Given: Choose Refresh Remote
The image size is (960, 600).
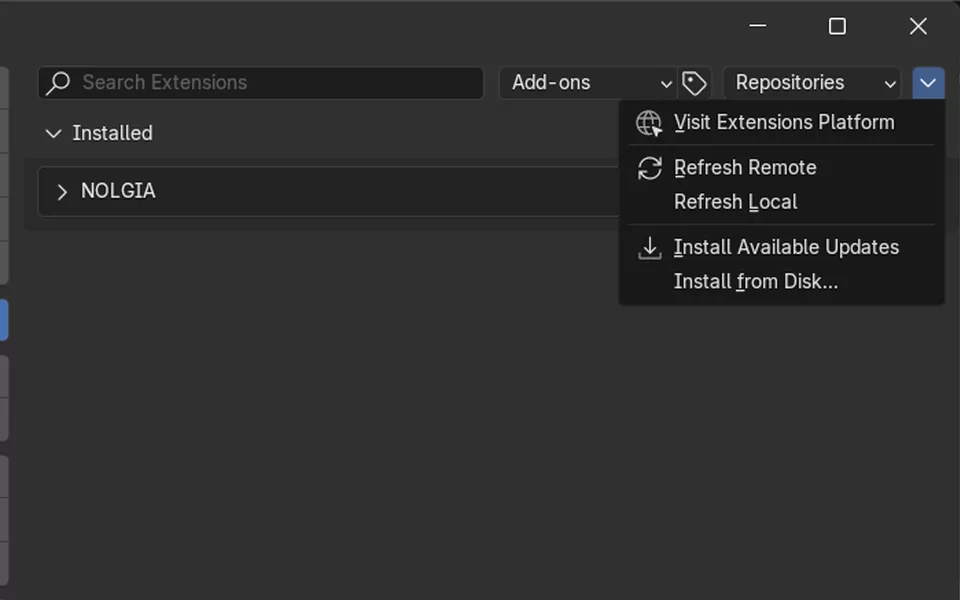Looking at the screenshot, I should click(x=781, y=168).
